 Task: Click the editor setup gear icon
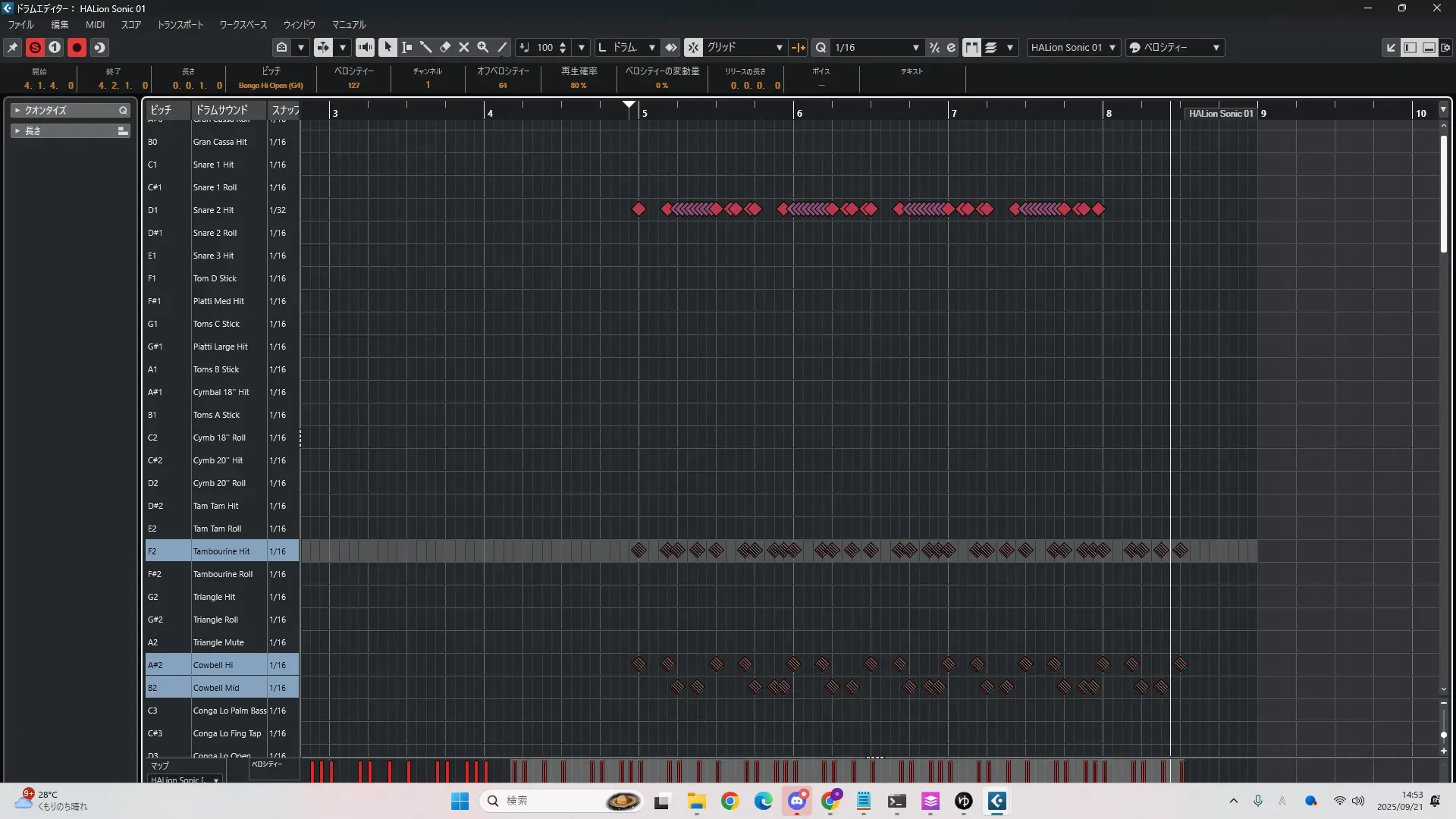tap(1445, 47)
